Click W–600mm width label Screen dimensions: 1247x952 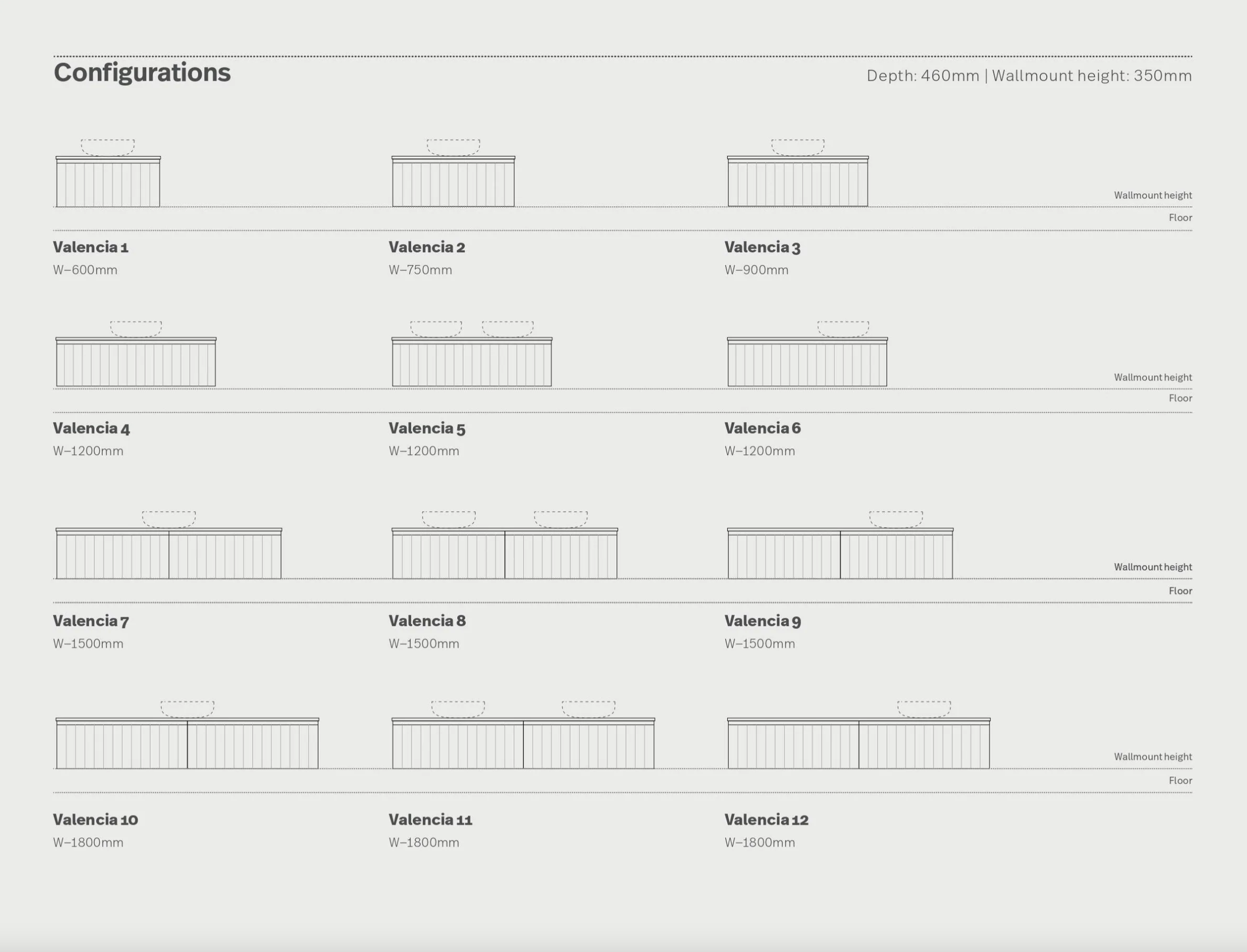click(x=85, y=271)
